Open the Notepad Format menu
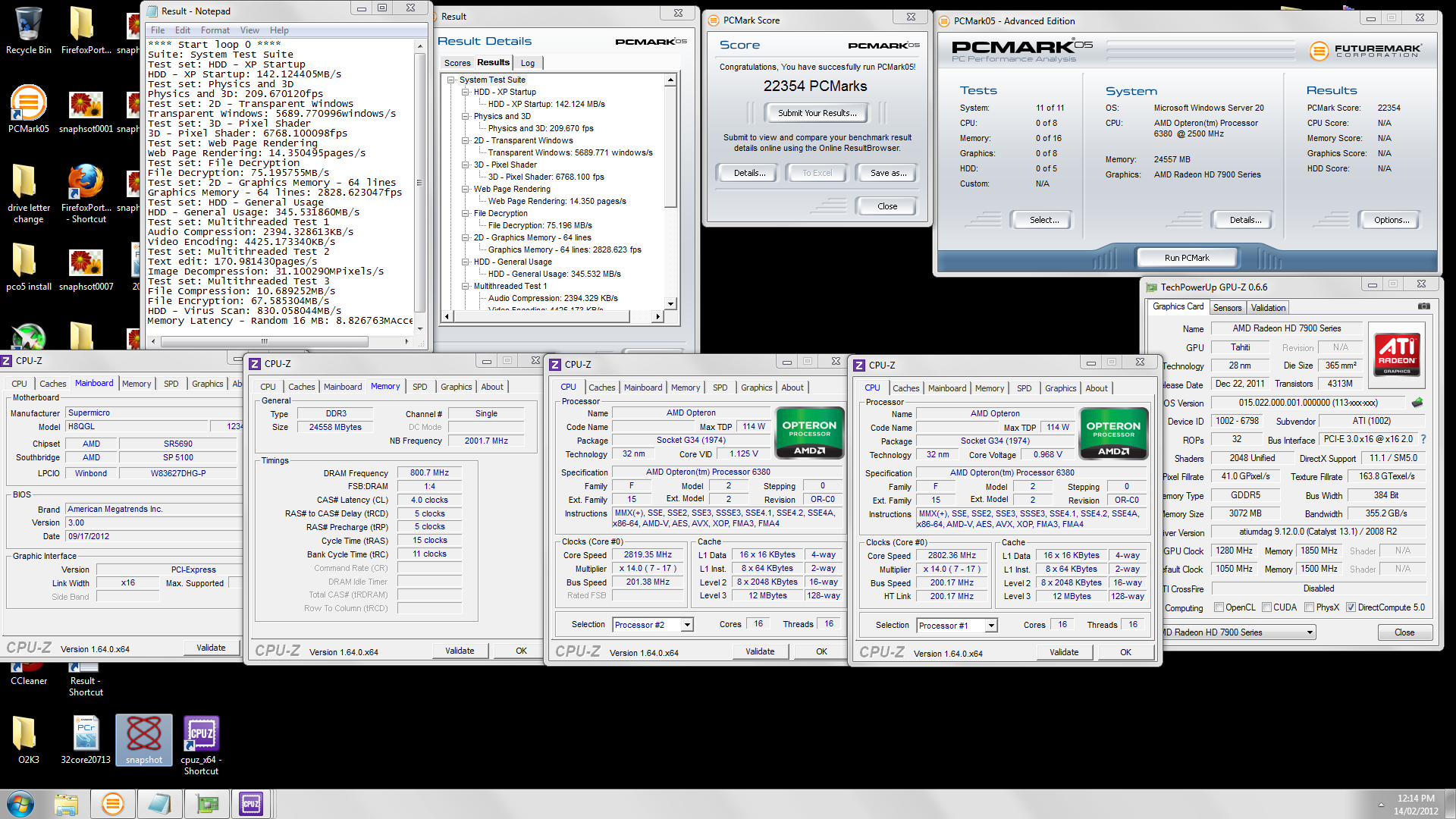Image resolution: width=1456 pixels, height=819 pixels. [x=215, y=30]
